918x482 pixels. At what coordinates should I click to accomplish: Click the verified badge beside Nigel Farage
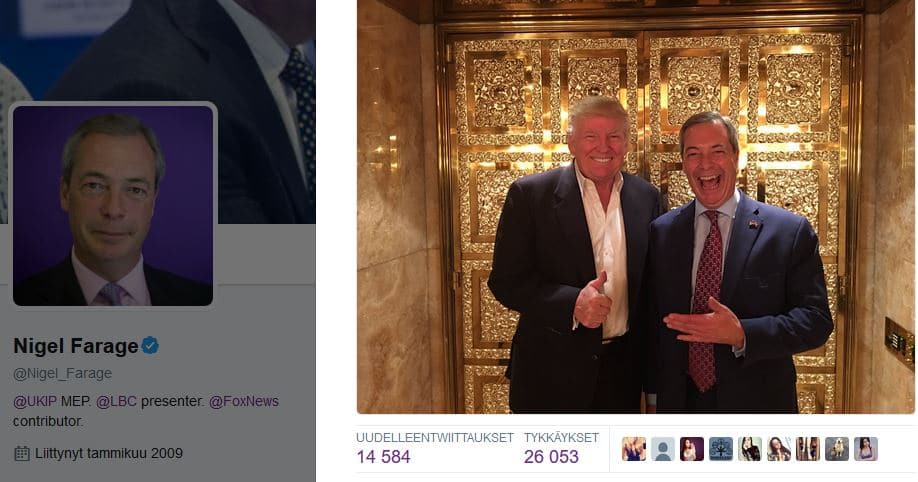tap(150, 346)
